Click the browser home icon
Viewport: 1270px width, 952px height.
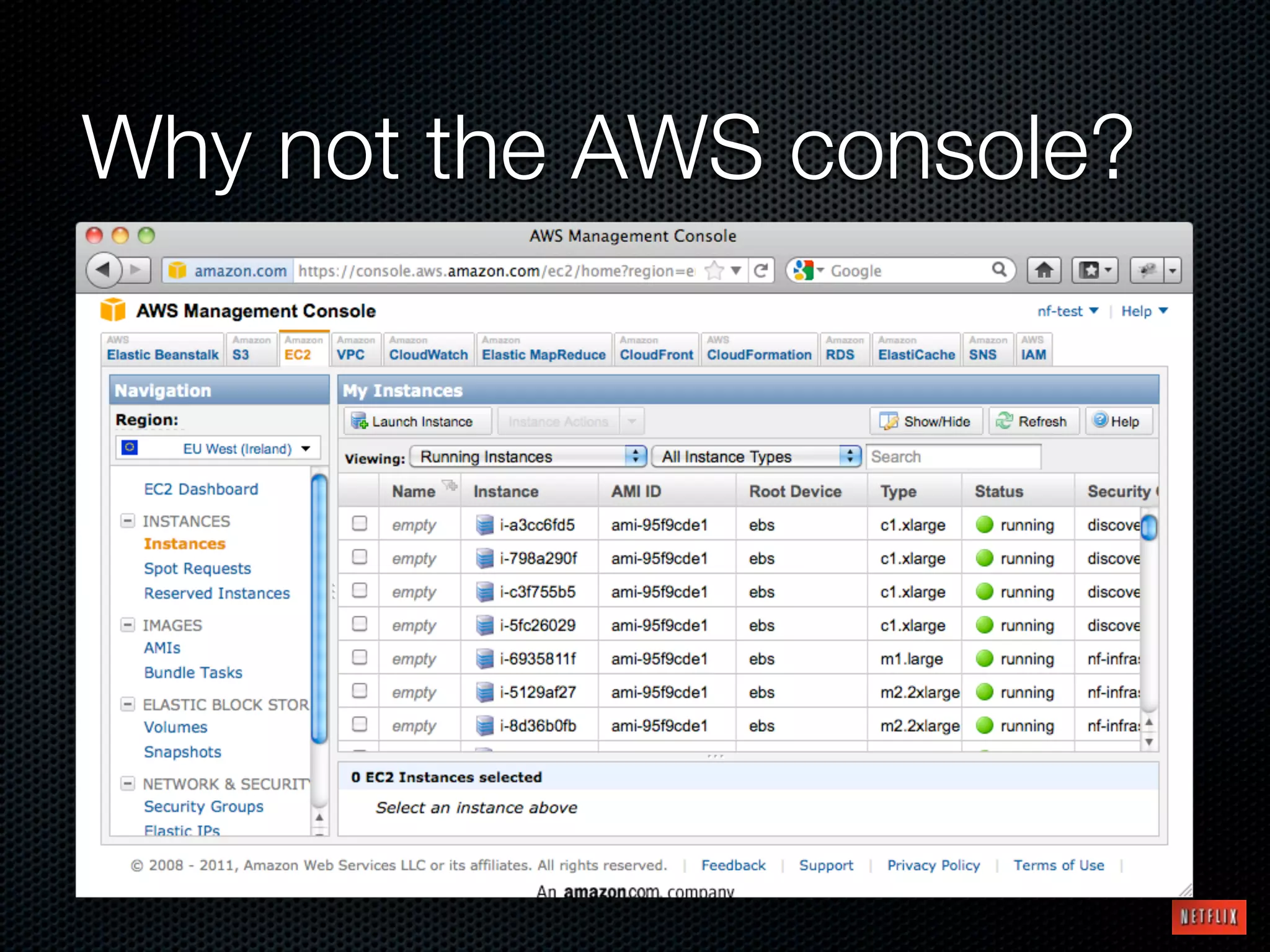tap(1044, 270)
